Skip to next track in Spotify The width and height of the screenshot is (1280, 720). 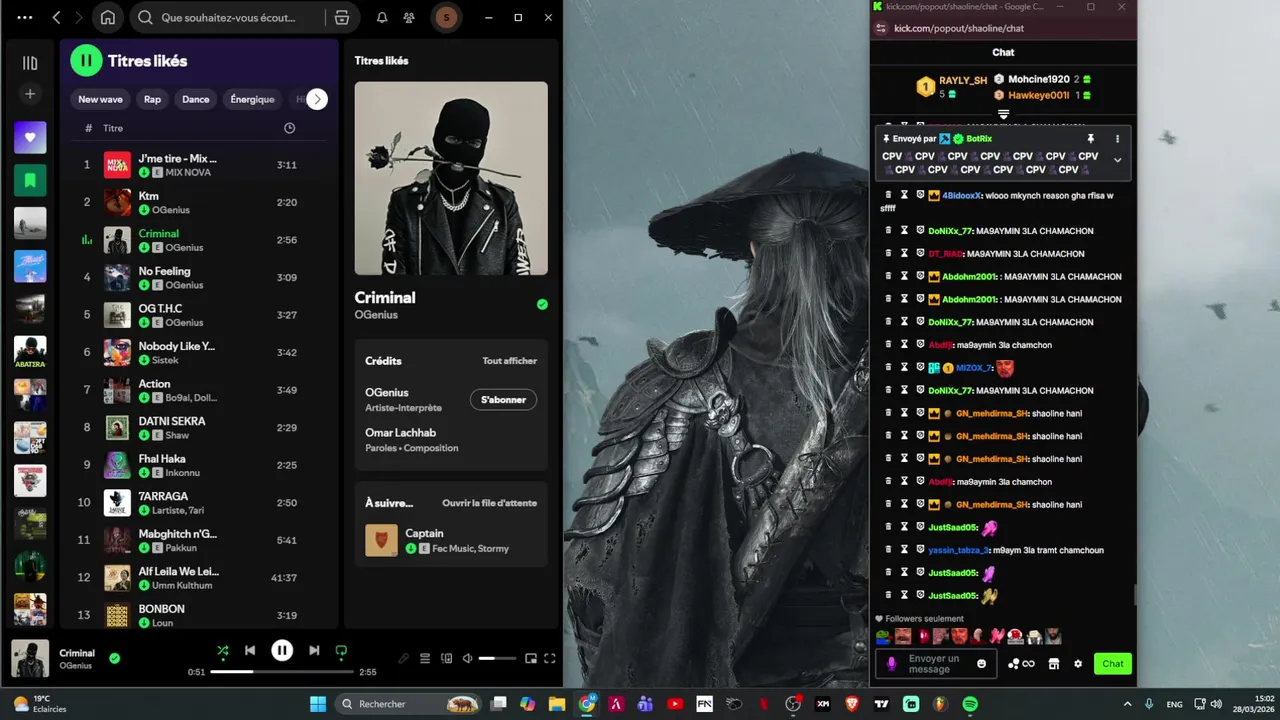pos(314,651)
